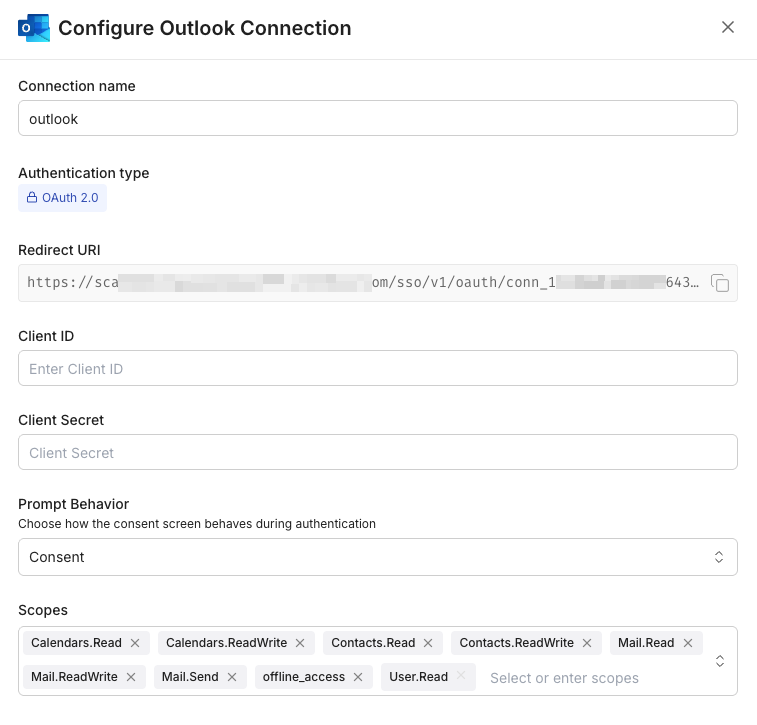Image resolution: width=757 pixels, height=725 pixels.
Task: Remove the Contacts.Read scope tag
Action: click(x=428, y=643)
